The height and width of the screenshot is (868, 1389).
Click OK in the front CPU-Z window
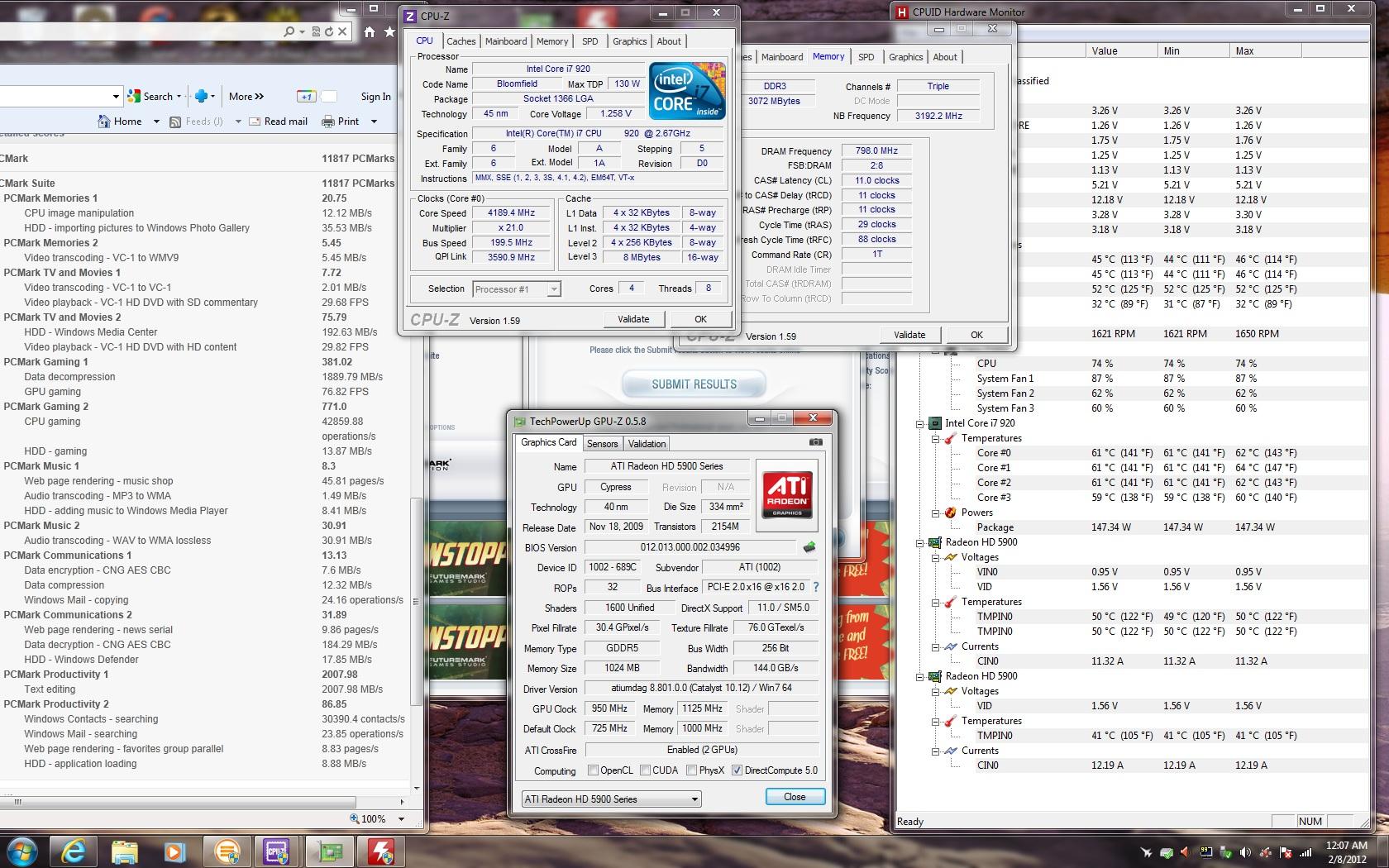(x=700, y=319)
